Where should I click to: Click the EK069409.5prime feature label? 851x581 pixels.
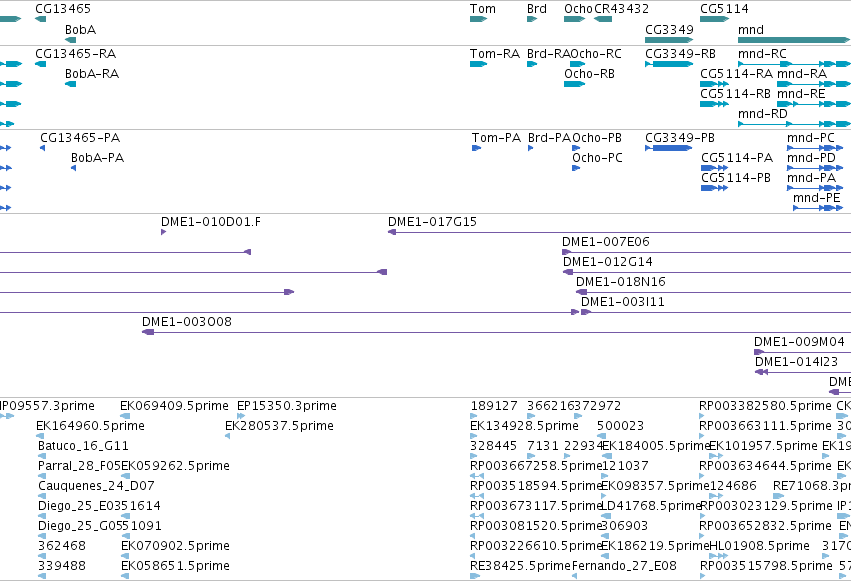pyautogui.click(x=175, y=406)
